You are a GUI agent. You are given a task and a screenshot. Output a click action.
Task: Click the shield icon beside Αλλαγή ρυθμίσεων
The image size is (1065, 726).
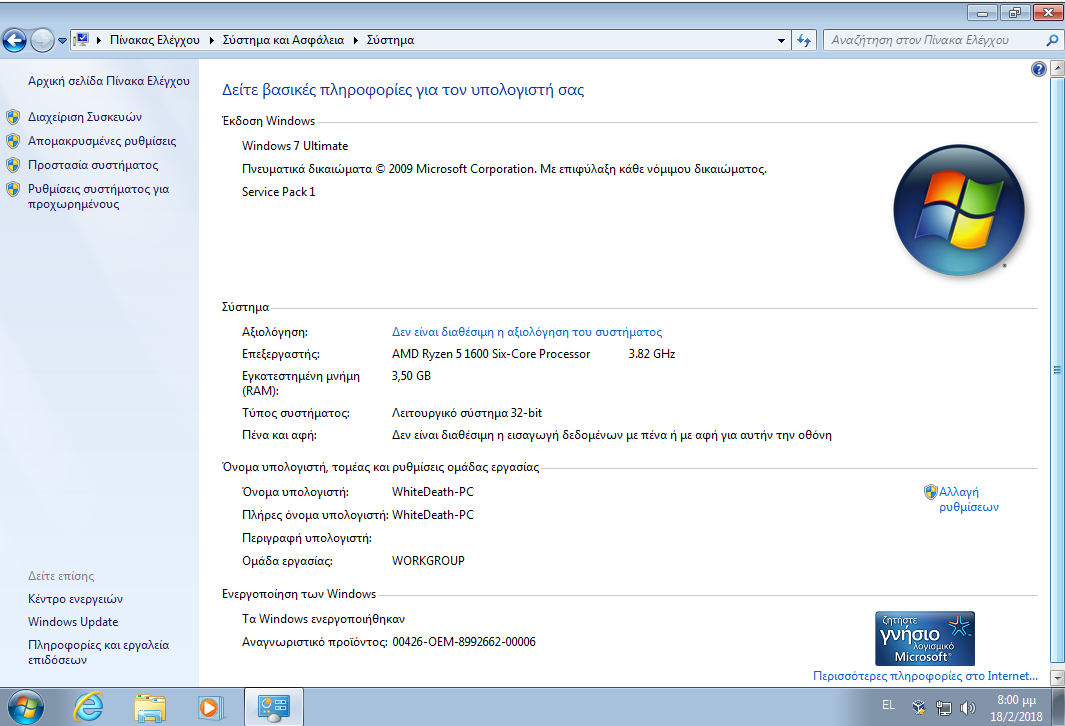(931, 492)
